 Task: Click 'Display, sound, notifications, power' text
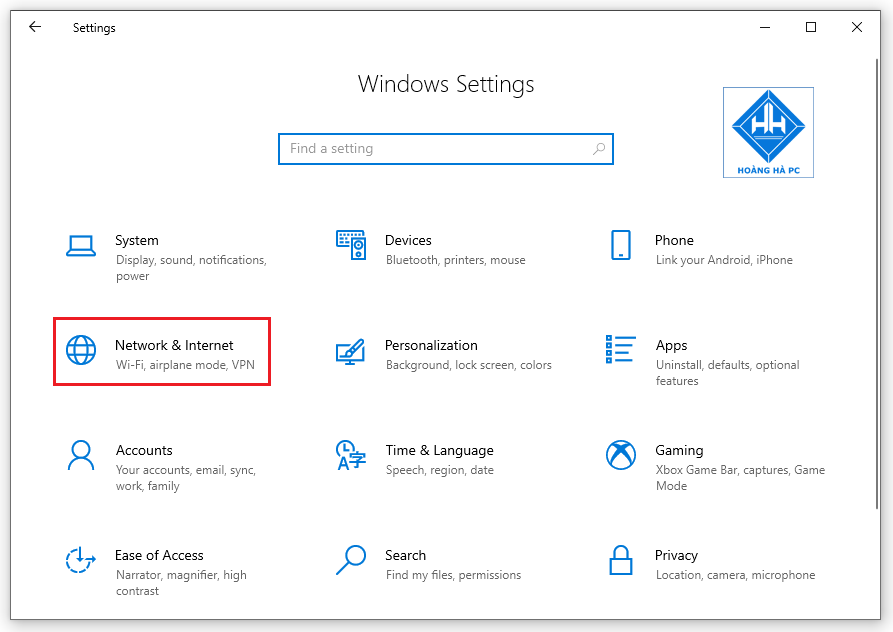191,268
